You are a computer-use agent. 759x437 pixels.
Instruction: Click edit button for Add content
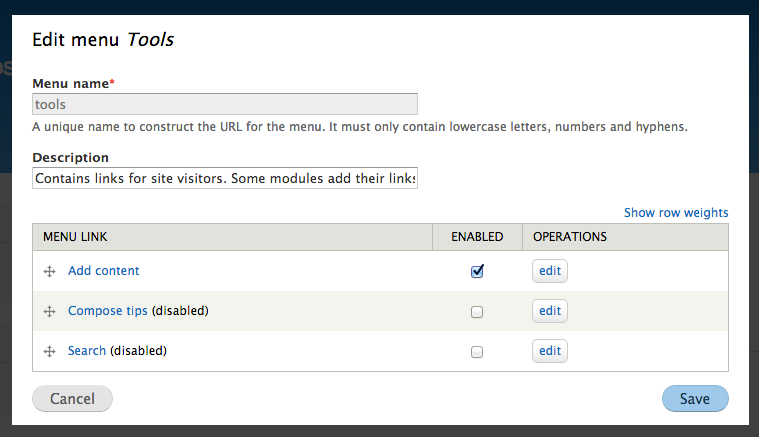tap(550, 271)
